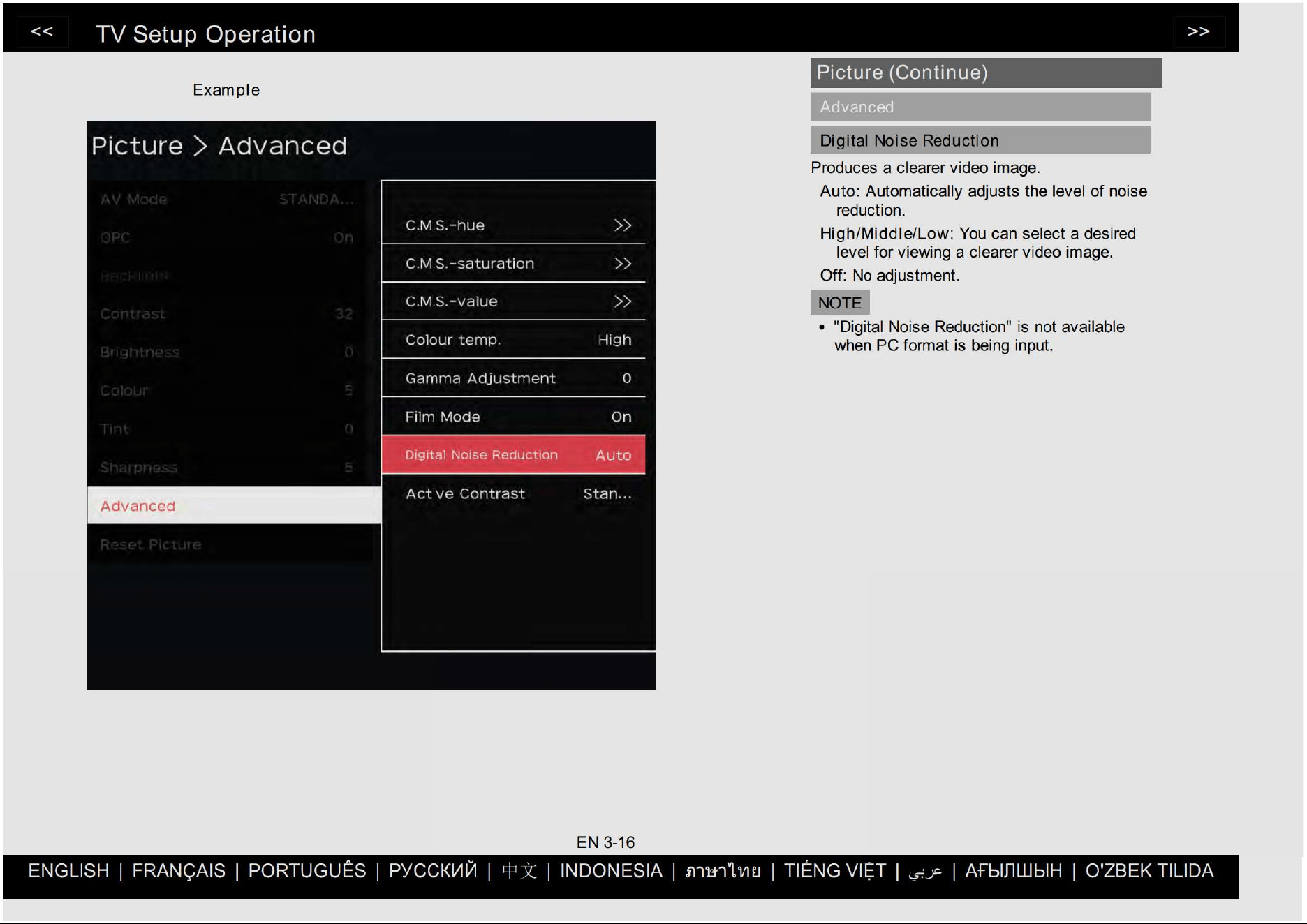Open C.M.S.-saturation submenu arrow

(x=622, y=264)
